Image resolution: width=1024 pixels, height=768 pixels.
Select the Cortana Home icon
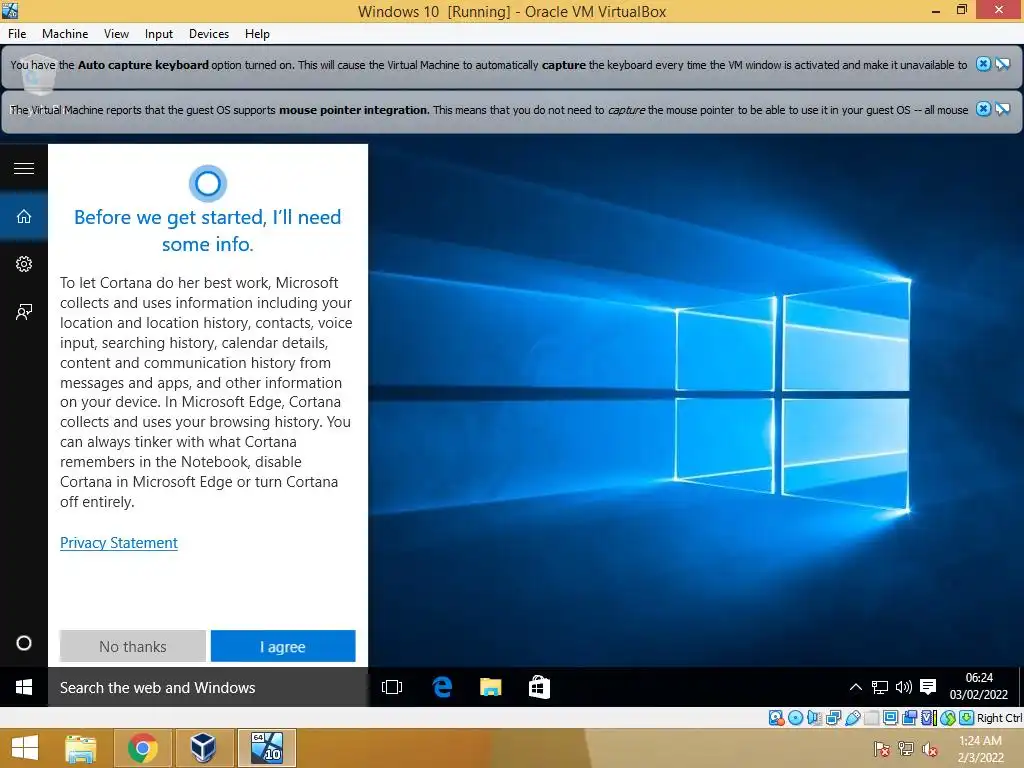[x=24, y=216]
